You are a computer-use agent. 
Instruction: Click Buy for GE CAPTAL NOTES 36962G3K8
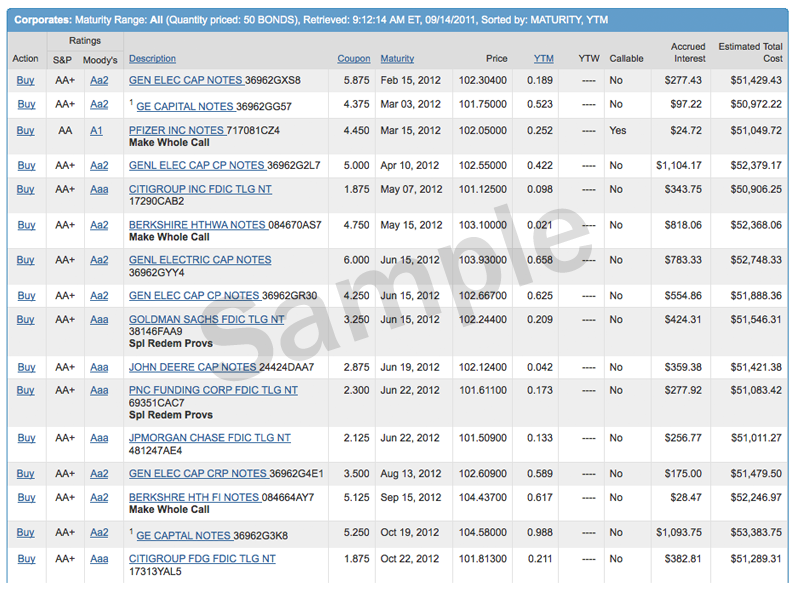(x=25, y=532)
